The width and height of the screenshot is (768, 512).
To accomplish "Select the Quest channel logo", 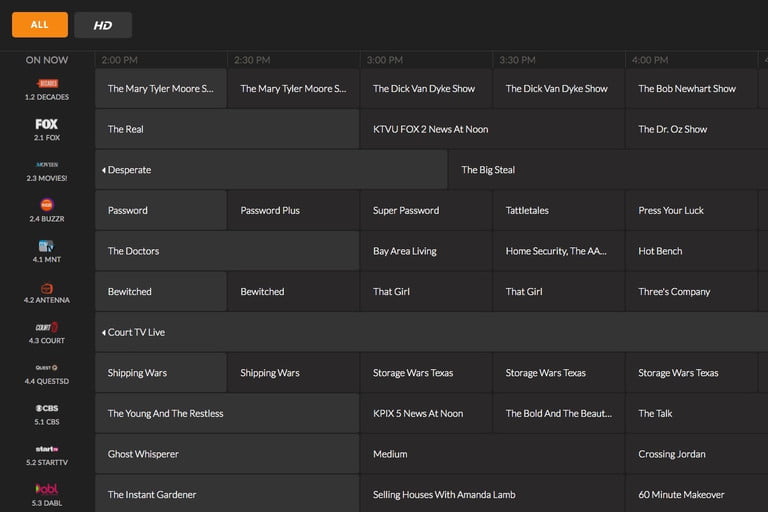I will (47, 368).
